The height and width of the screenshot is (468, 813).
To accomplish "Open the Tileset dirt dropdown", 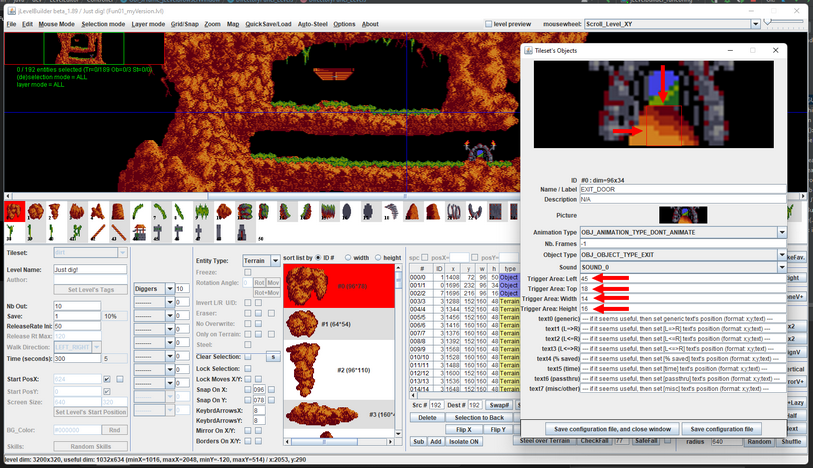I will tap(122, 253).
